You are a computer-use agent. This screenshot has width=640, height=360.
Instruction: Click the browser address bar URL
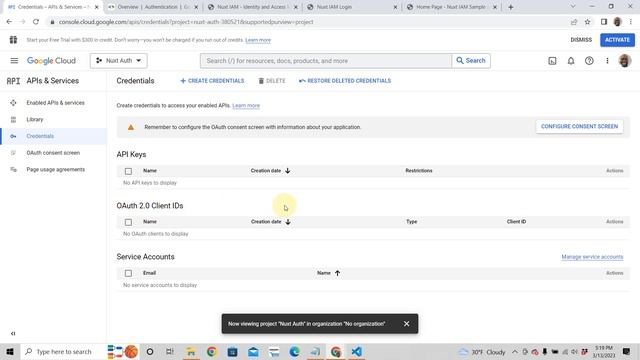click(186, 22)
